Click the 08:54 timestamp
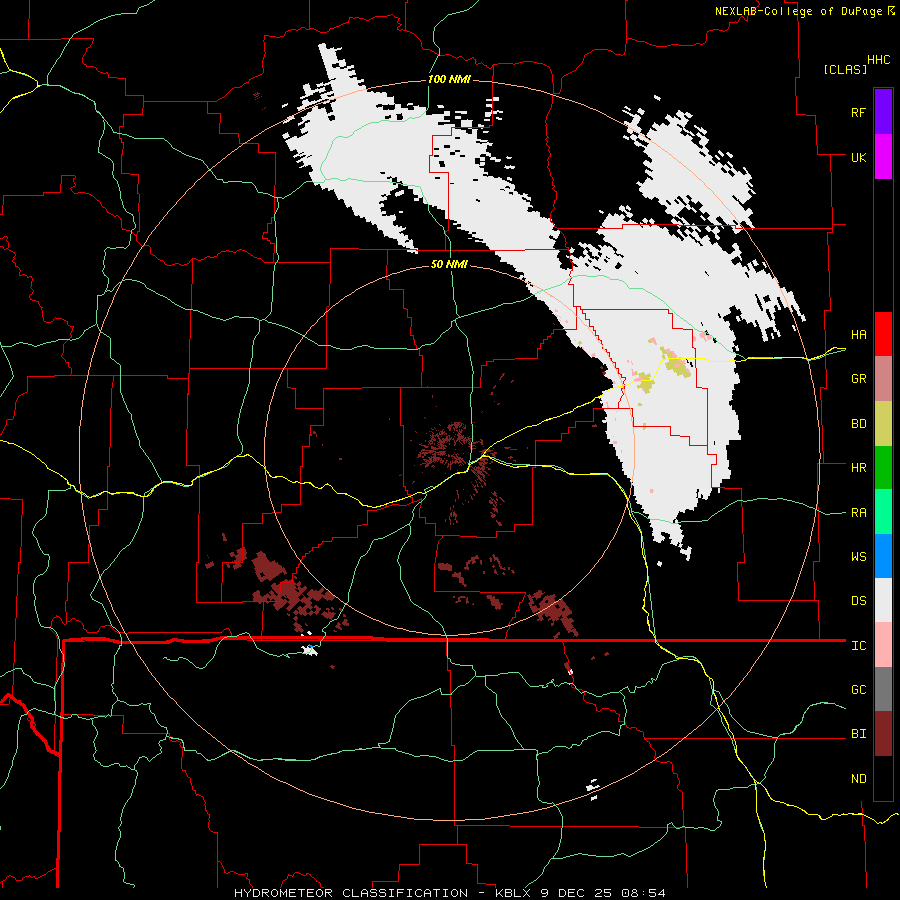This screenshot has height=900, width=900. 643,893
